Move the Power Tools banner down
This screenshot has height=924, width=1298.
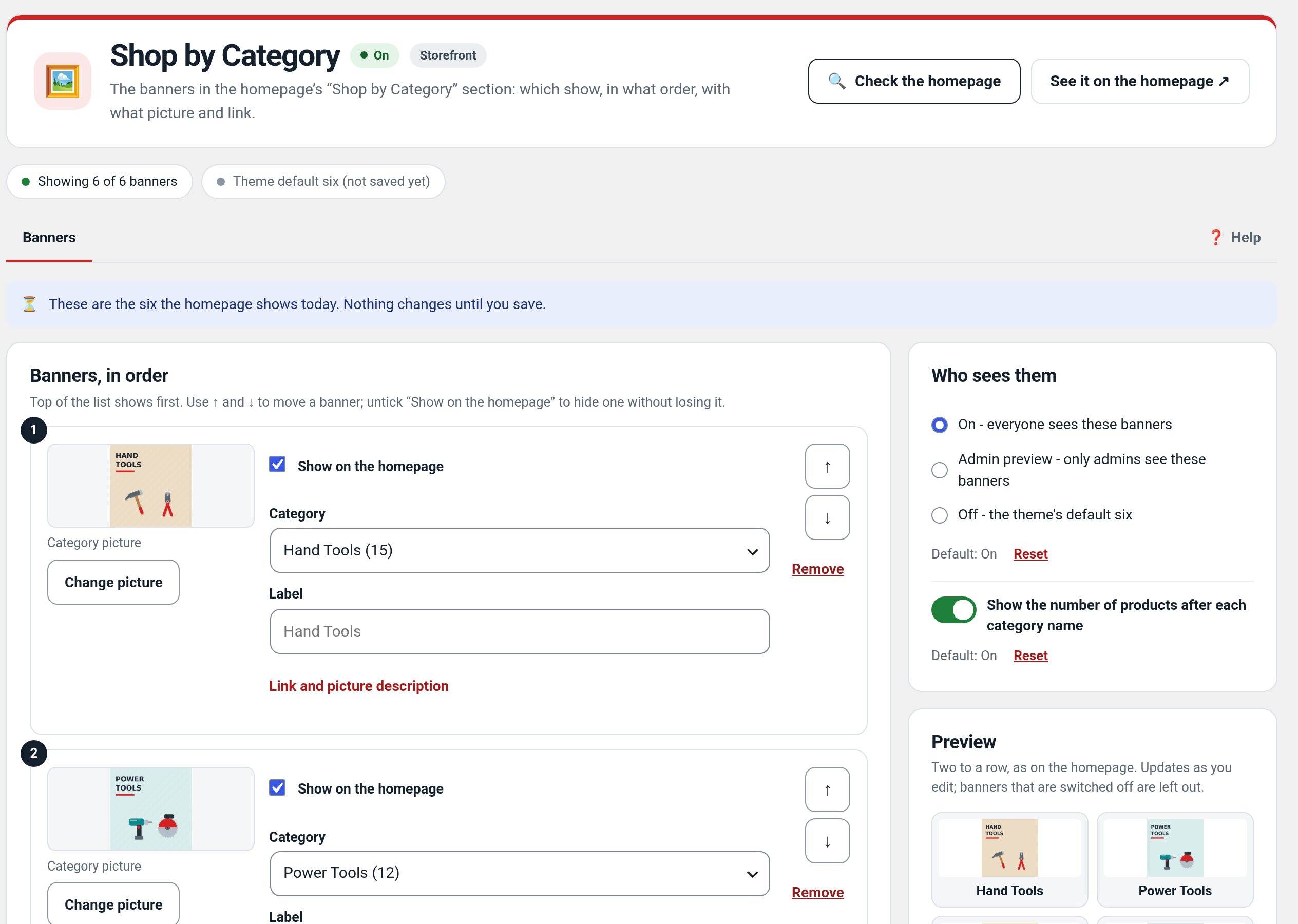(827, 840)
